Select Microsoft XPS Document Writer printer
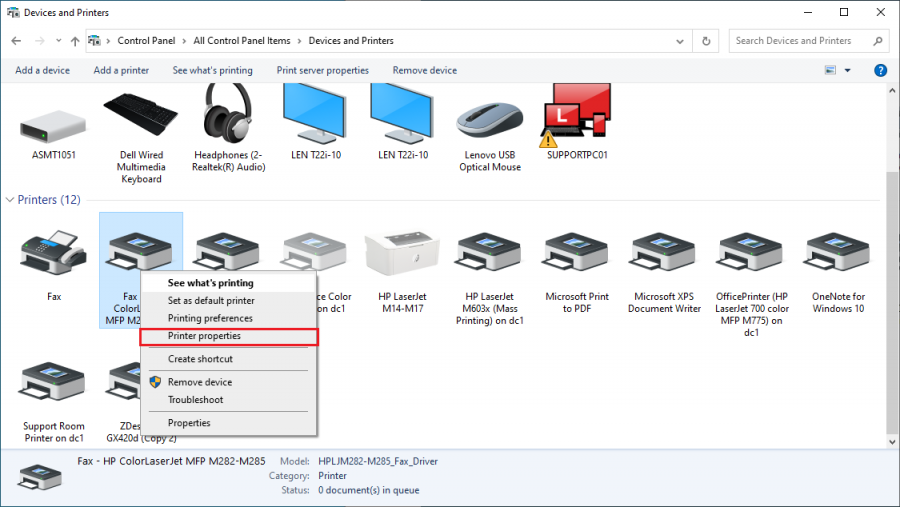Screen dimensions: 900x507 pyautogui.click(x=664, y=251)
